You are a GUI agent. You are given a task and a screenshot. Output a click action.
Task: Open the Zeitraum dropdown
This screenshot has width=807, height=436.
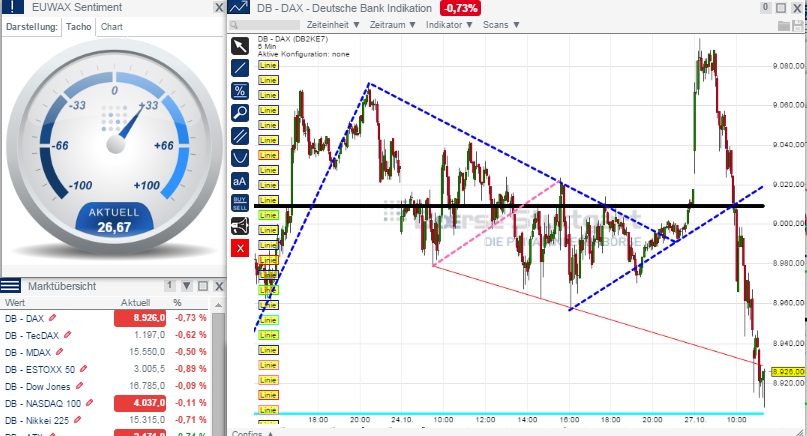(393, 25)
